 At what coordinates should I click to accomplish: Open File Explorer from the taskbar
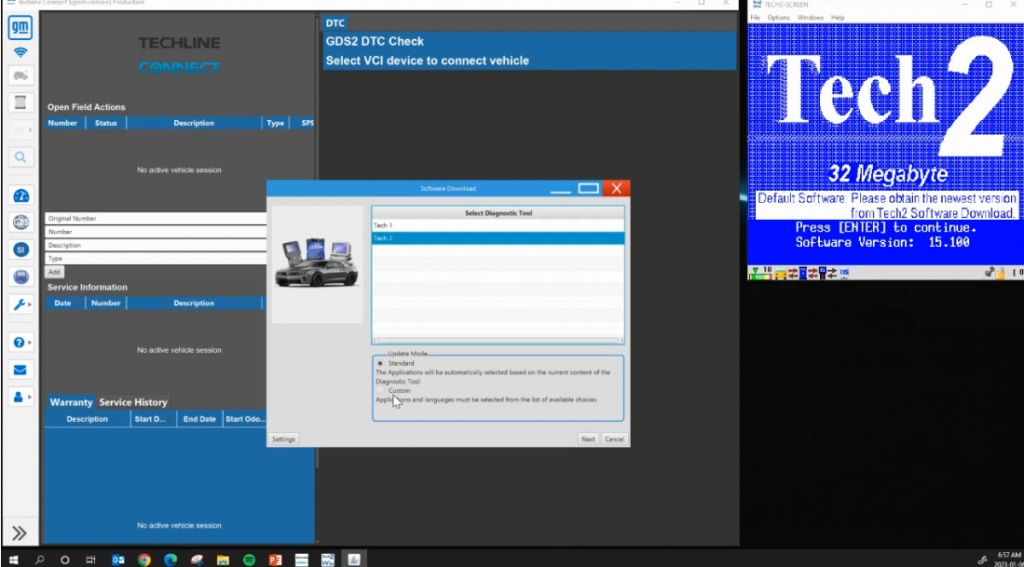point(223,560)
